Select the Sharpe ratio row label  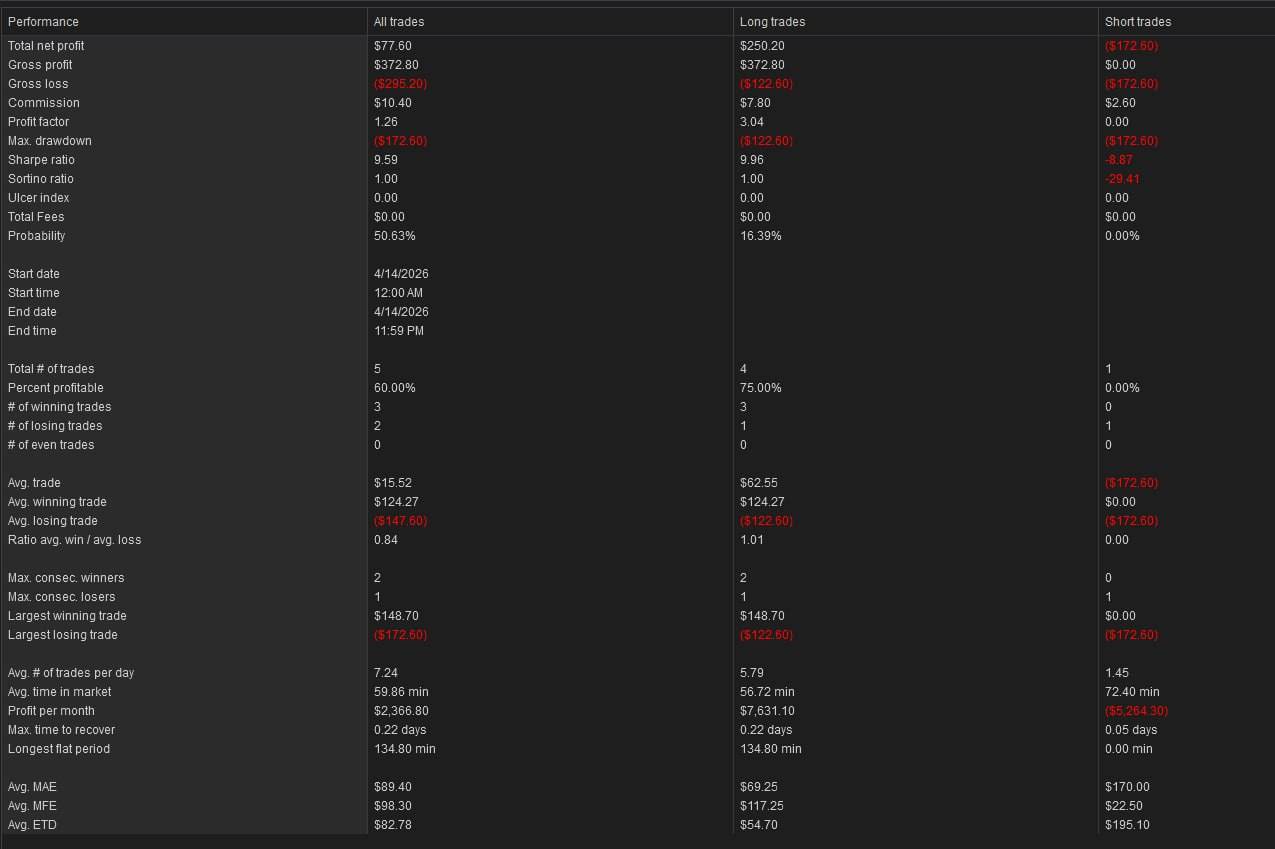tap(41, 160)
